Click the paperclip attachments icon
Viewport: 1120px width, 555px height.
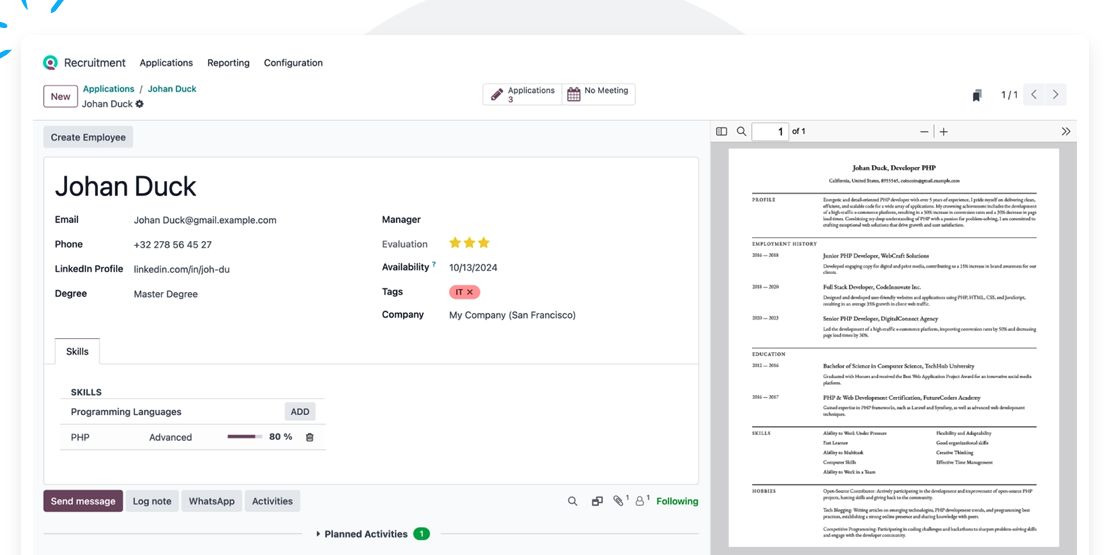coord(619,501)
